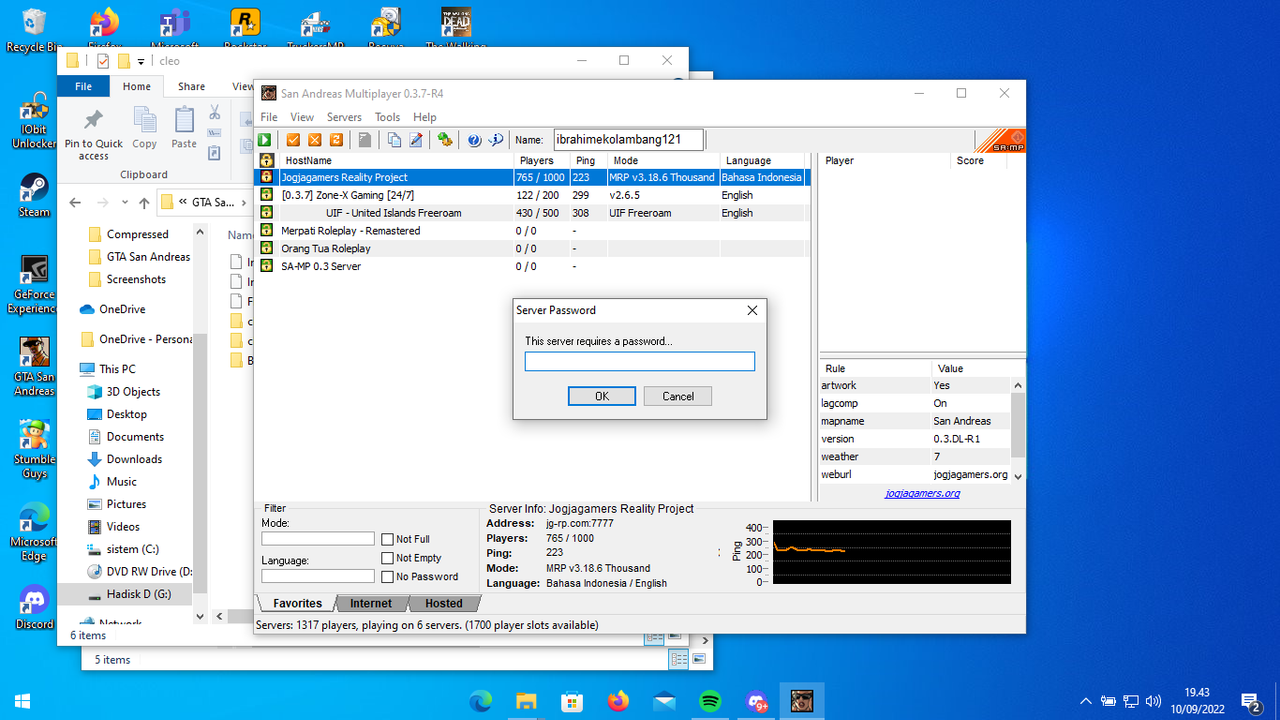Click the Copy Server Info icon
The width and height of the screenshot is (1280, 720).
click(x=395, y=140)
